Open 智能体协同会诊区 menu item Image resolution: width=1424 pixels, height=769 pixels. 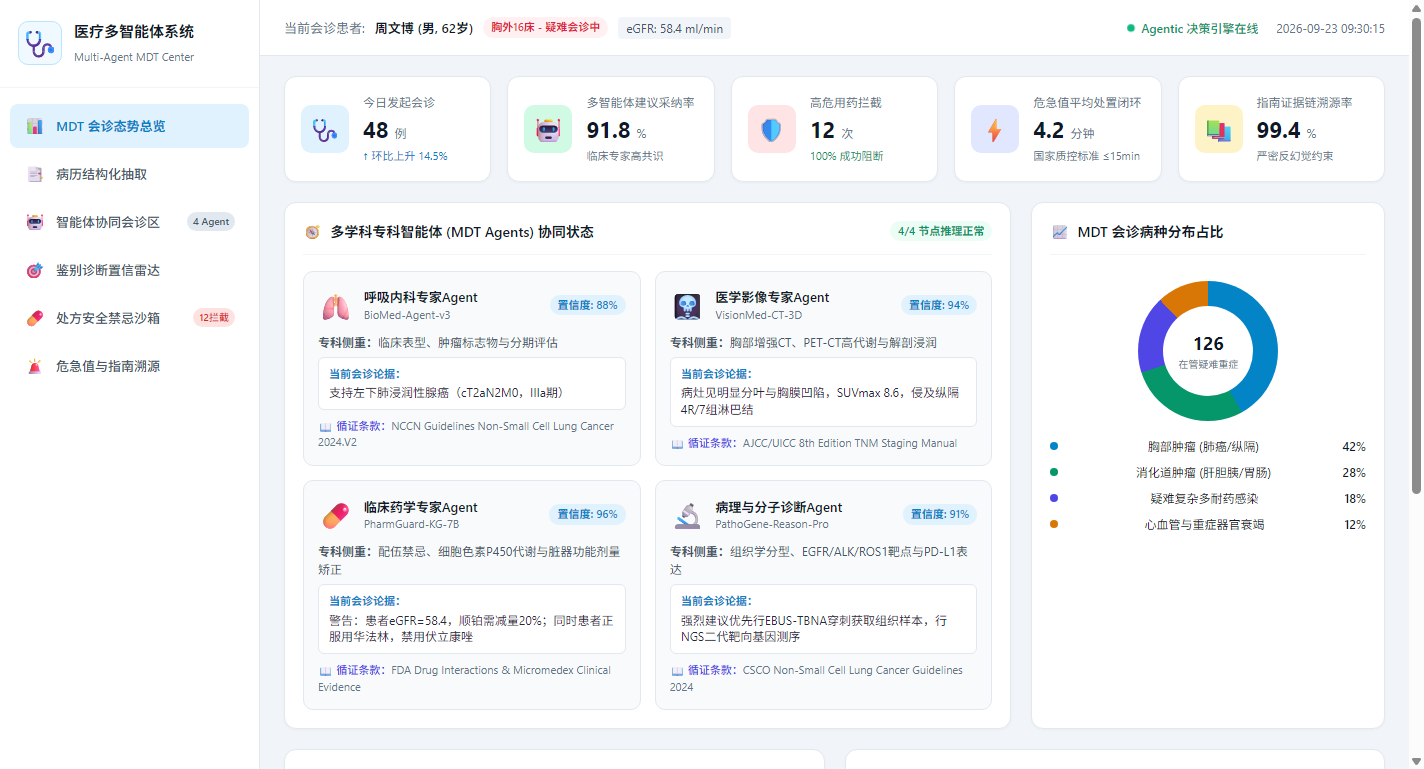(x=129, y=222)
